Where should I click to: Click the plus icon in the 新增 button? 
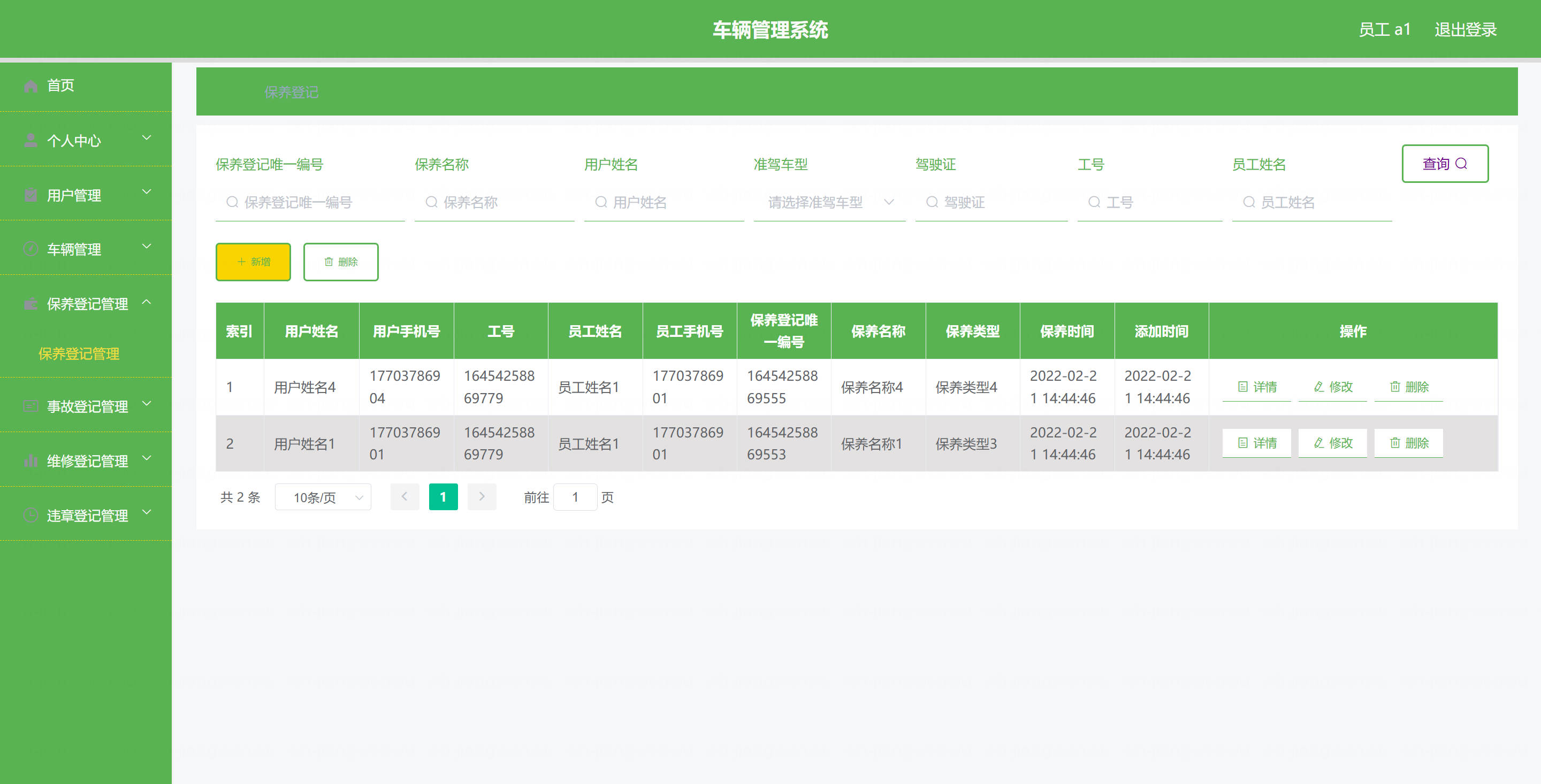point(242,262)
